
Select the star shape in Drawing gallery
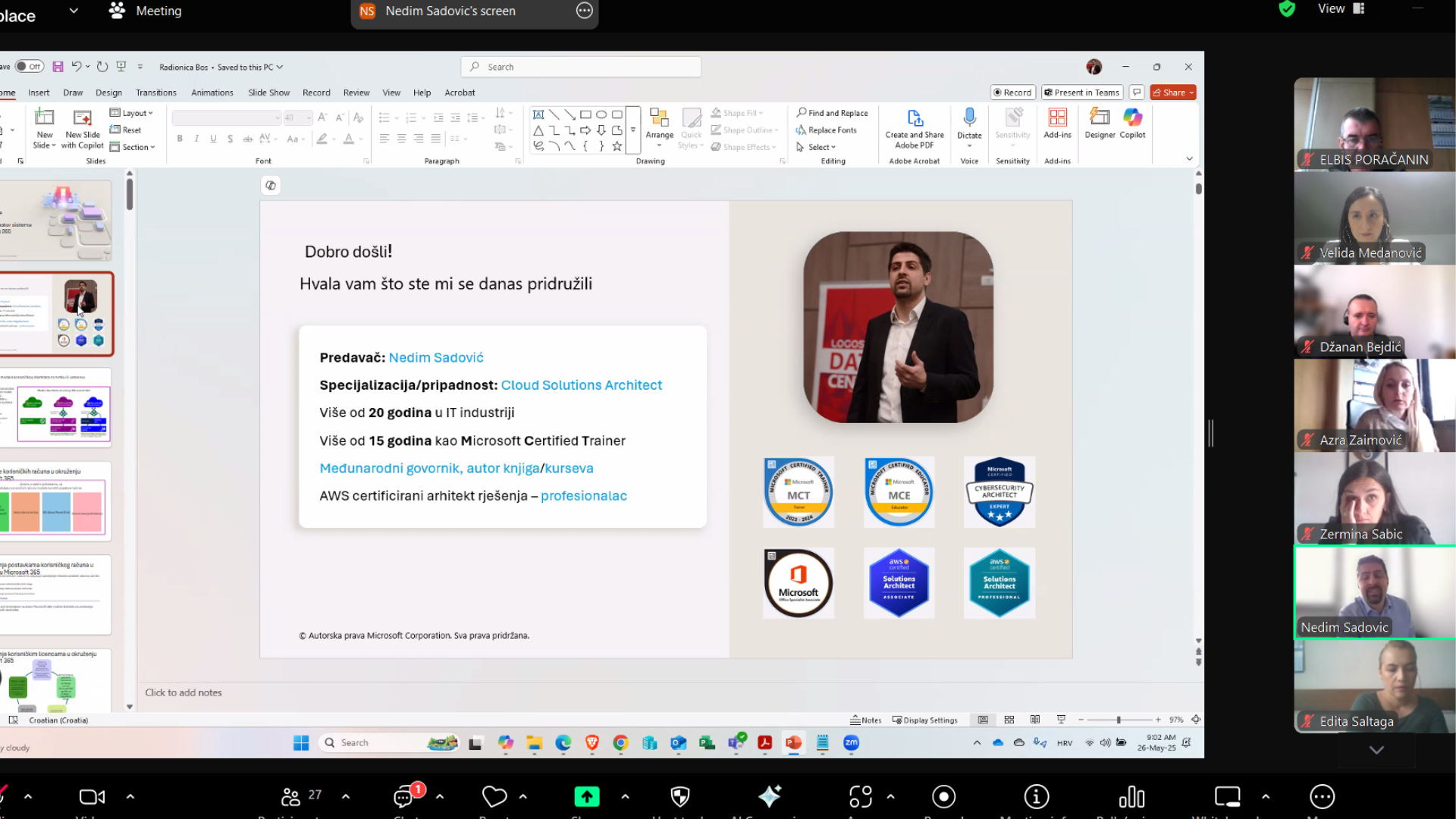click(x=617, y=146)
